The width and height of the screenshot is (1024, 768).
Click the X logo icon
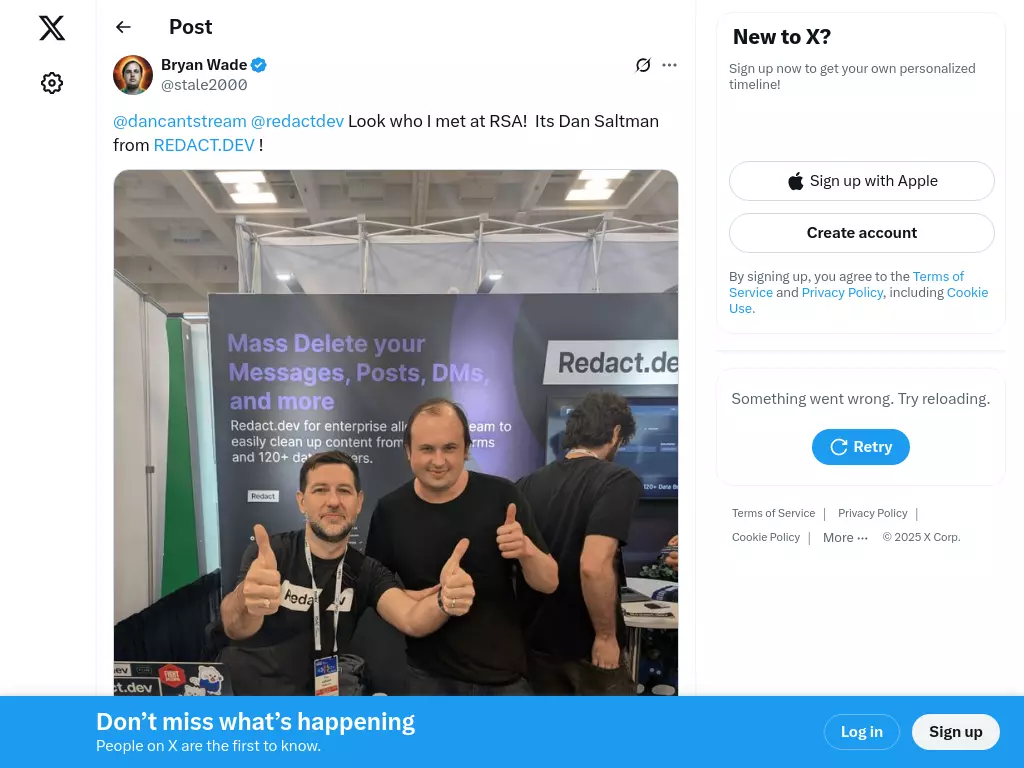click(x=52, y=28)
